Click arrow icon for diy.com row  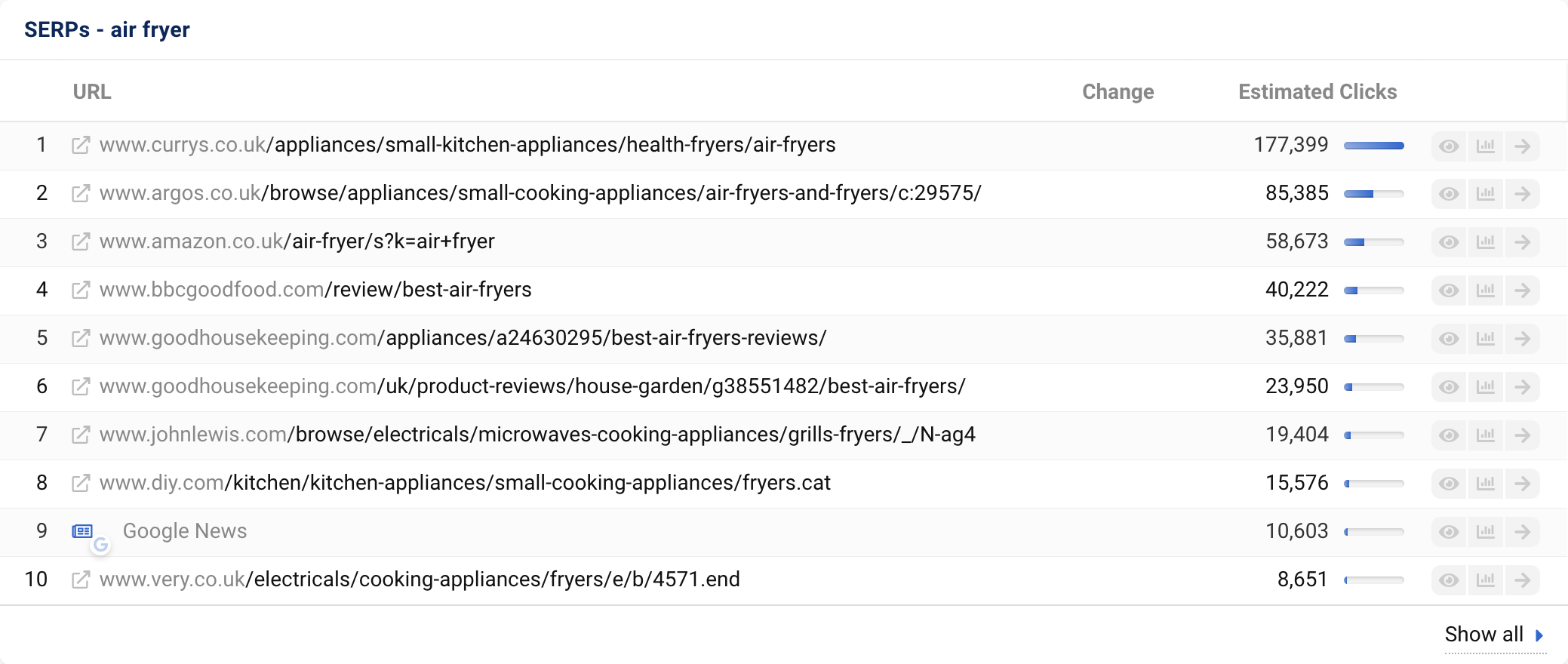pos(1523,484)
